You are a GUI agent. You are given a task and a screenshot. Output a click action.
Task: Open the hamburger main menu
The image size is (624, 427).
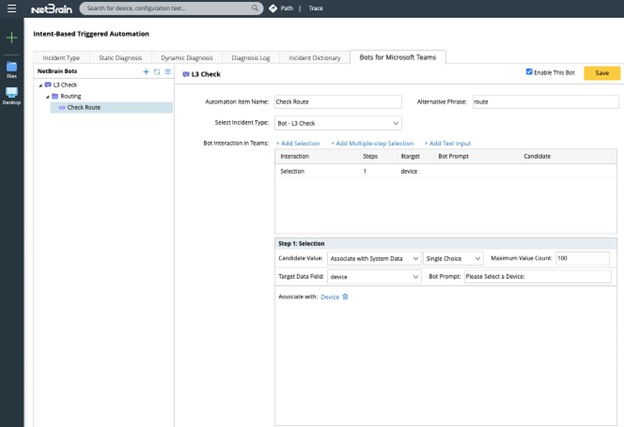(12, 8)
